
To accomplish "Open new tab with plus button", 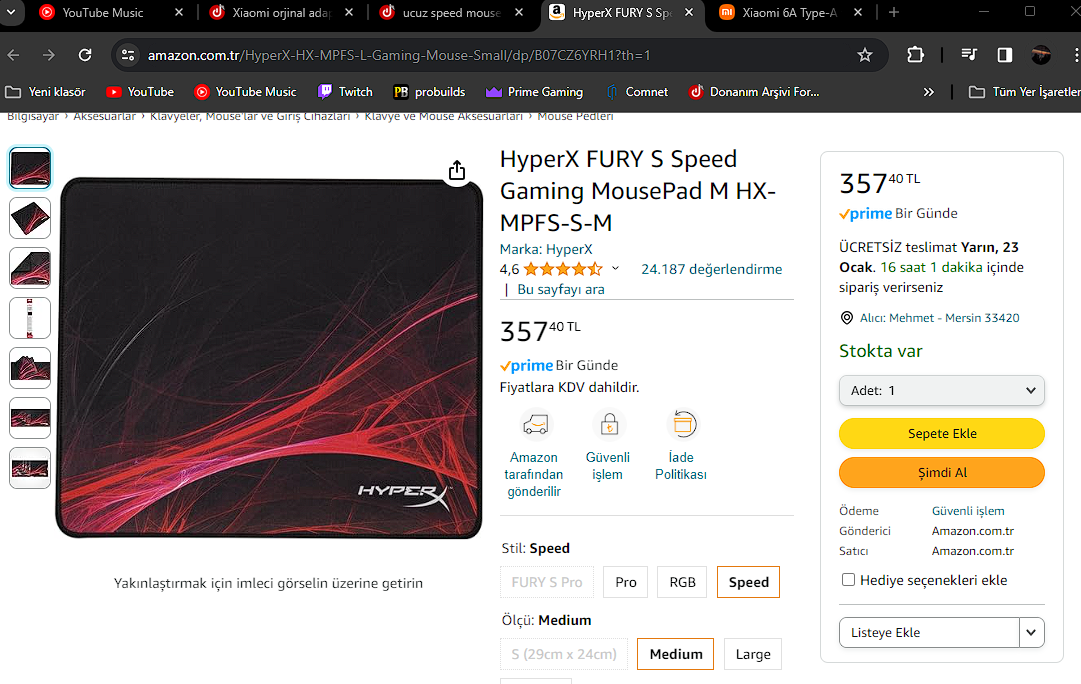I will tap(894, 13).
